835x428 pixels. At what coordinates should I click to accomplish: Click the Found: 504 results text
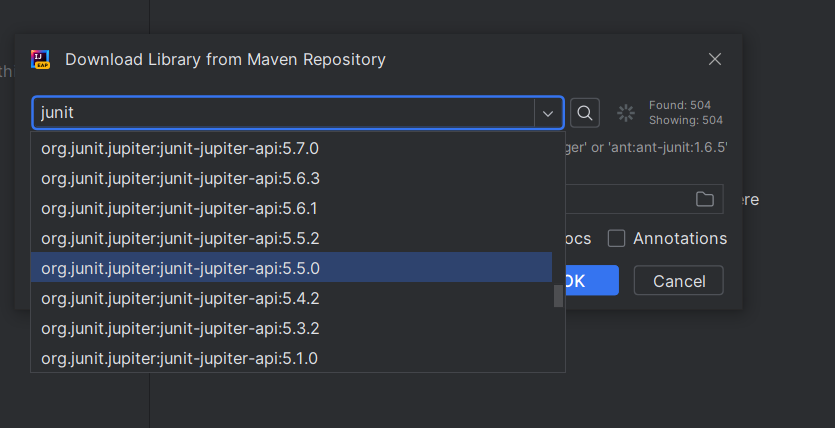(680, 105)
